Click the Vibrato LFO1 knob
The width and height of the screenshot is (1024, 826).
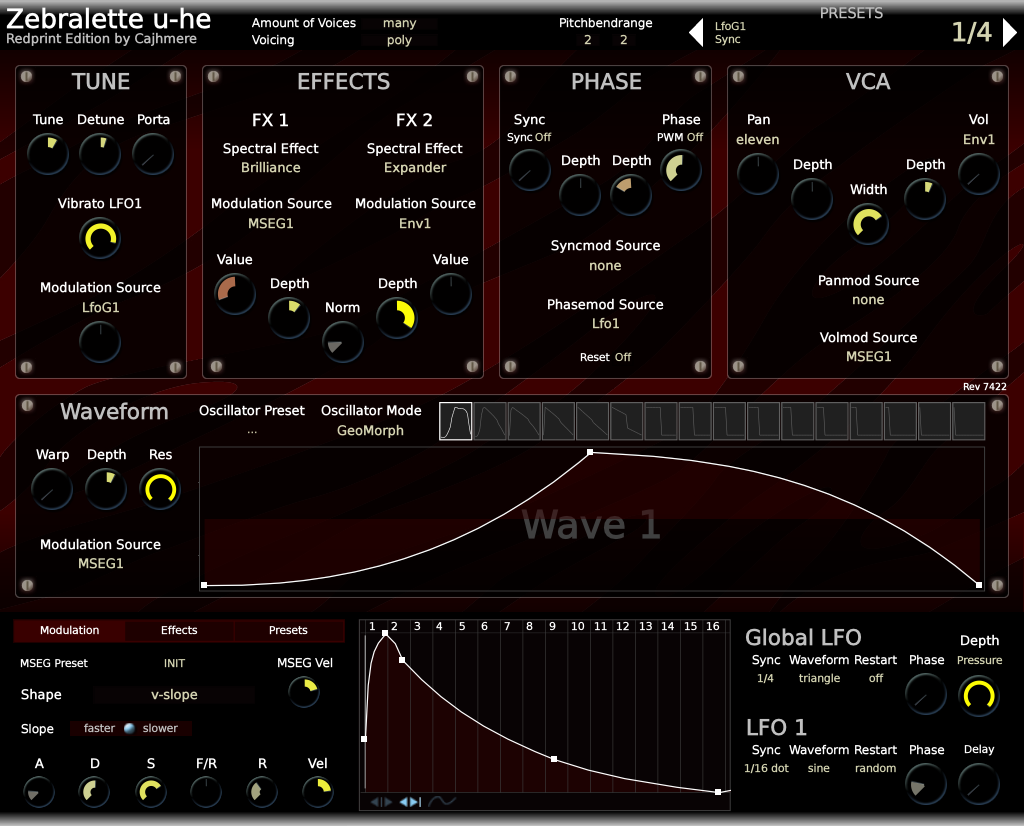(100, 238)
